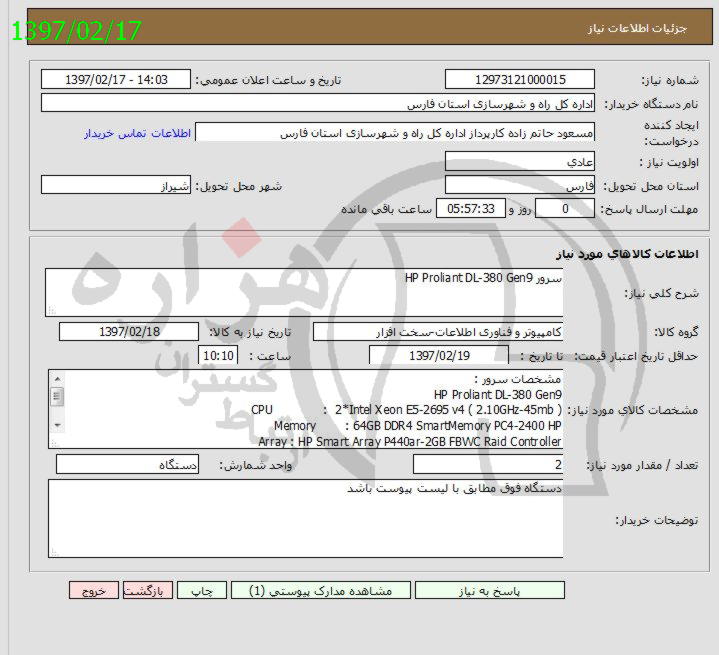Click the price validity time 10:10 field
The width and height of the screenshot is (719, 655).
217,355
